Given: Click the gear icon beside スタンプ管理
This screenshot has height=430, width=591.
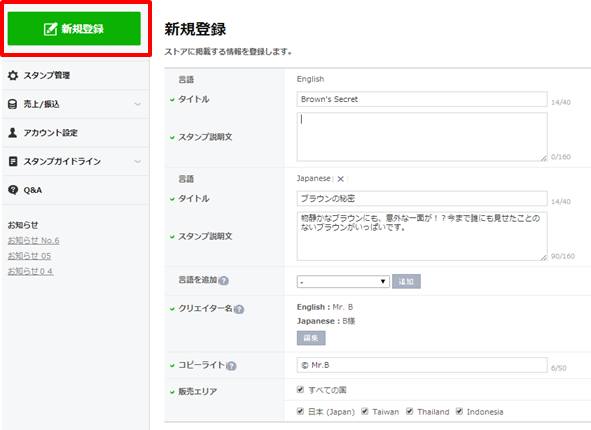Looking at the screenshot, I should tap(13, 75).
